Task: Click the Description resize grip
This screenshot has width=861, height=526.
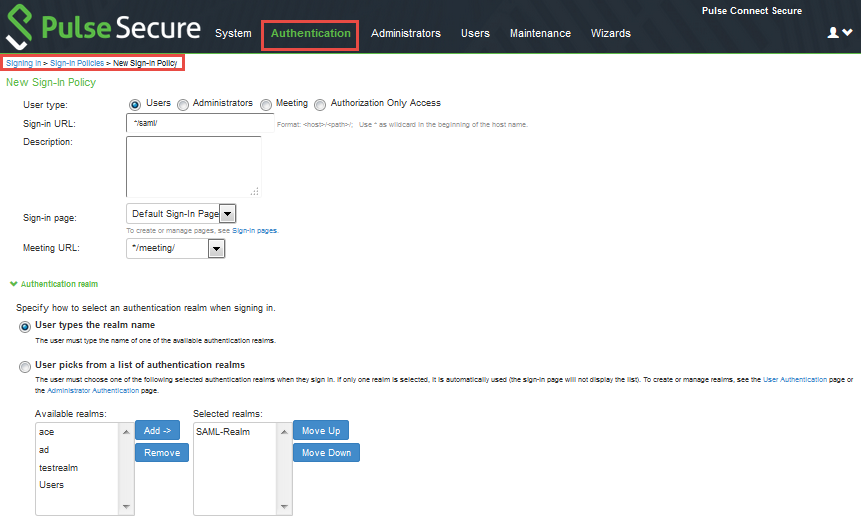Action: tap(255, 191)
